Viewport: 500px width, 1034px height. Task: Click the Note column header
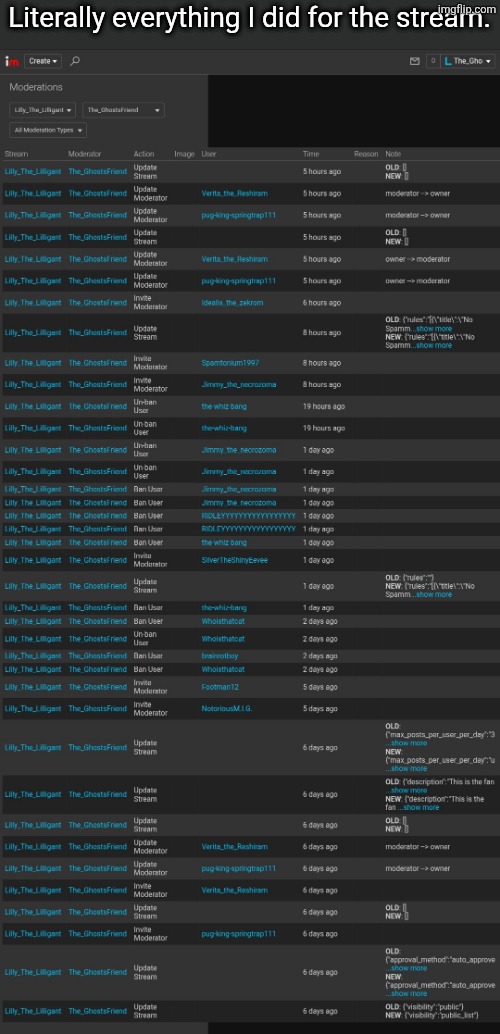click(393, 154)
